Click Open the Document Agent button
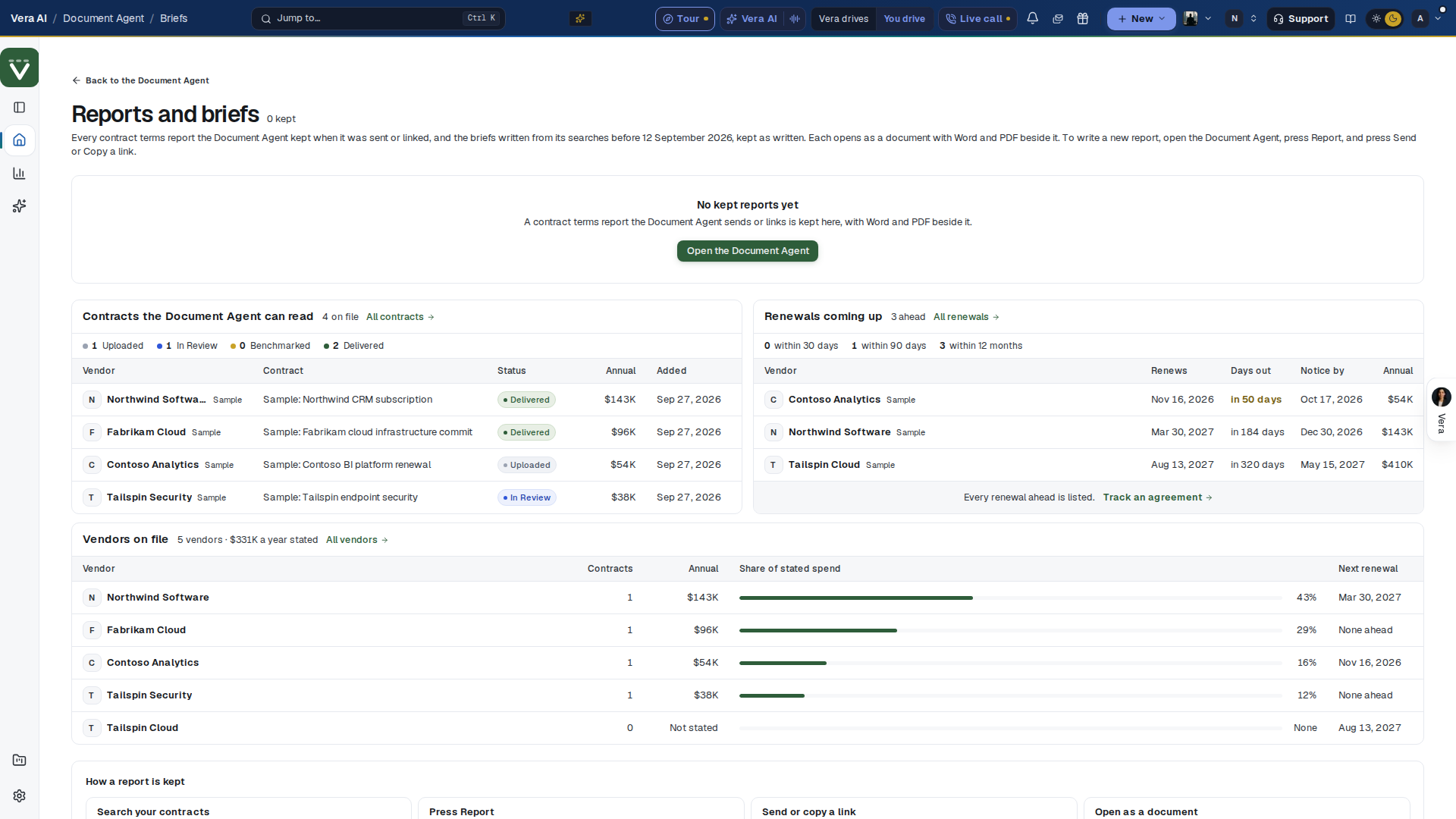This screenshot has width=1456, height=819. click(x=747, y=251)
